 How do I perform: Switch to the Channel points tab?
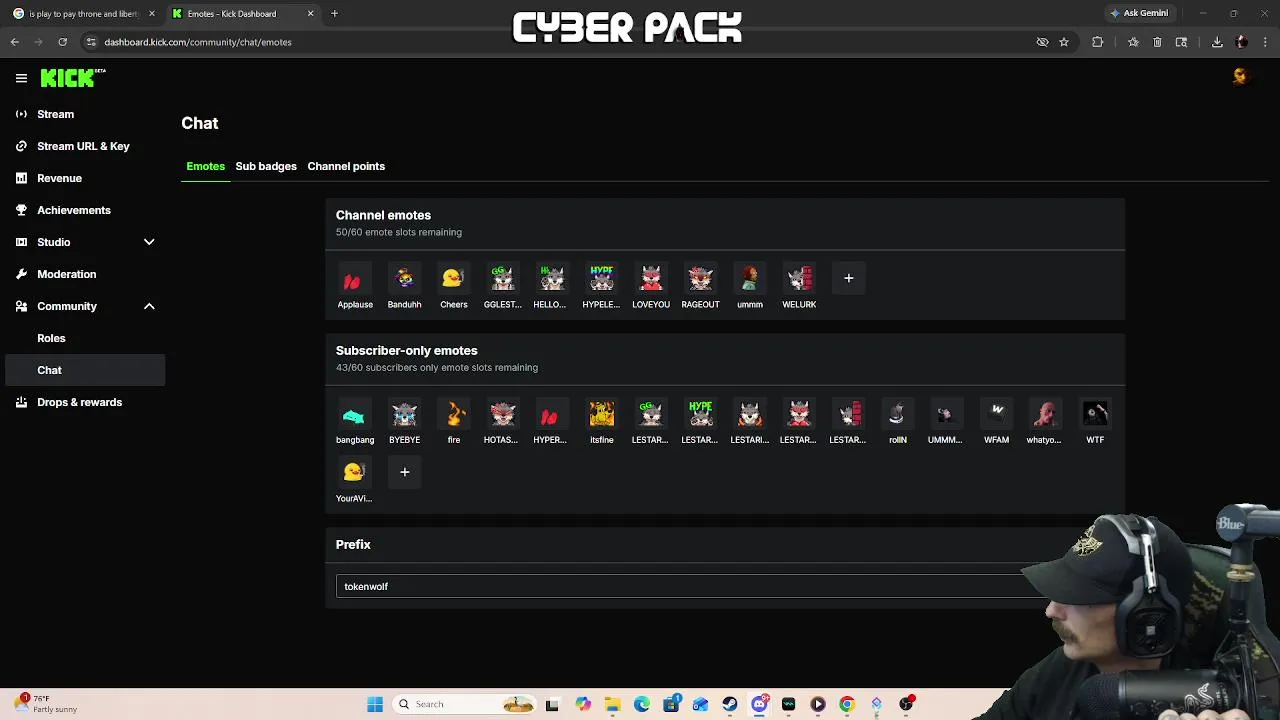tap(346, 166)
